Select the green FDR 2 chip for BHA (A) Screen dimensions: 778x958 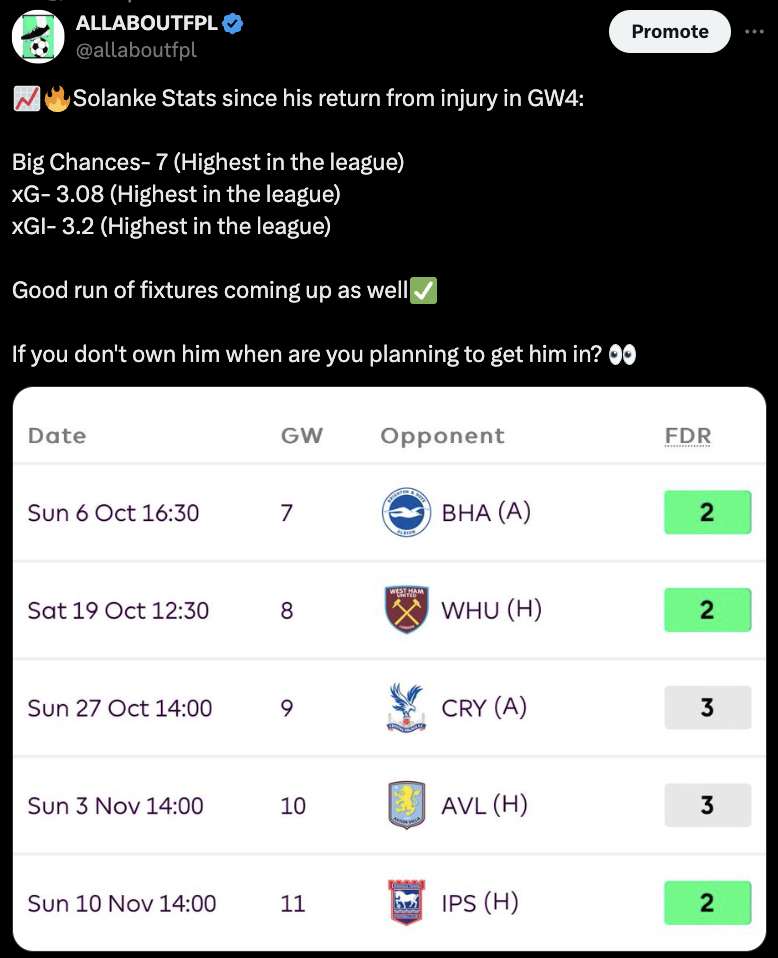[x=708, y=512]
